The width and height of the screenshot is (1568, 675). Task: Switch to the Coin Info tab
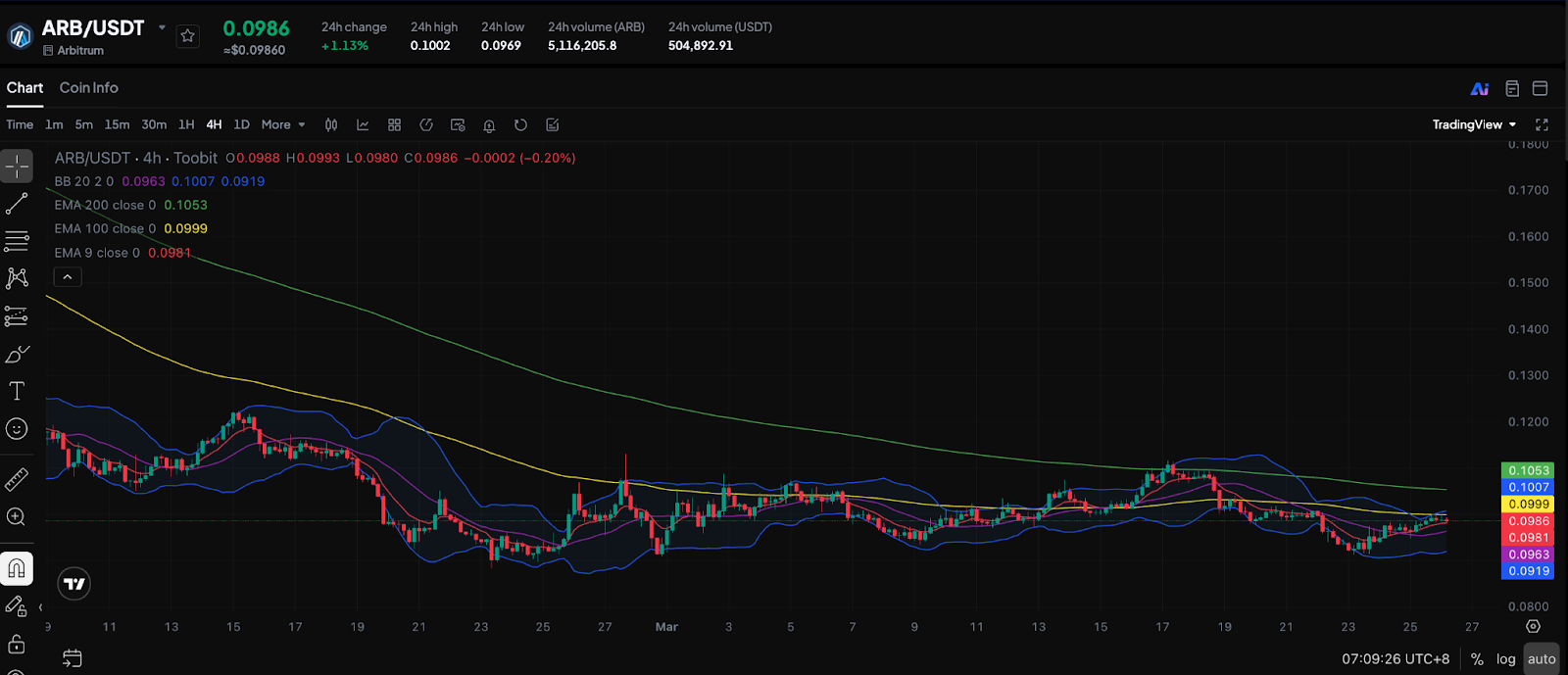88,88
